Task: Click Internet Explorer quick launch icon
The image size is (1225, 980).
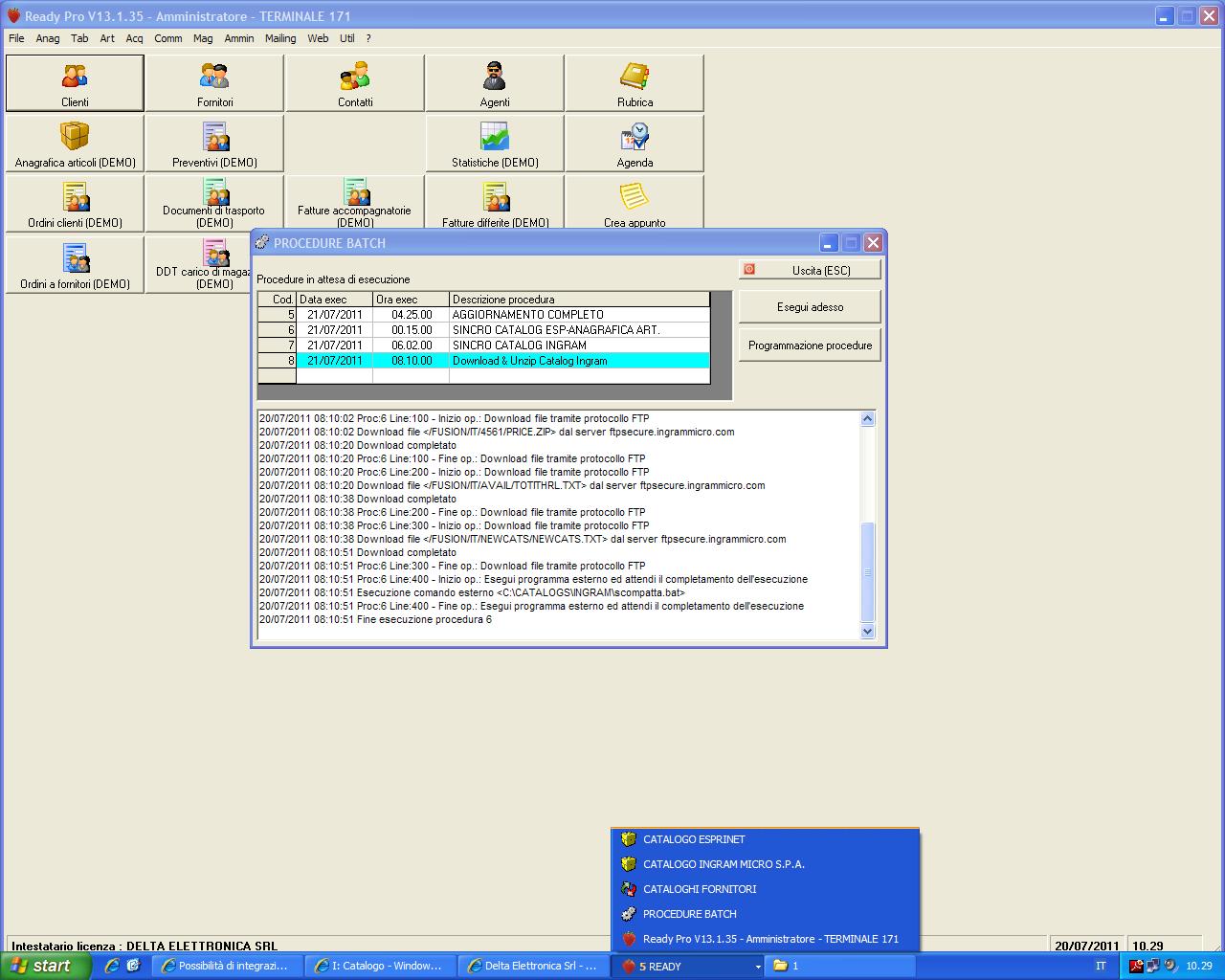Action: click(x=112, y=966)
